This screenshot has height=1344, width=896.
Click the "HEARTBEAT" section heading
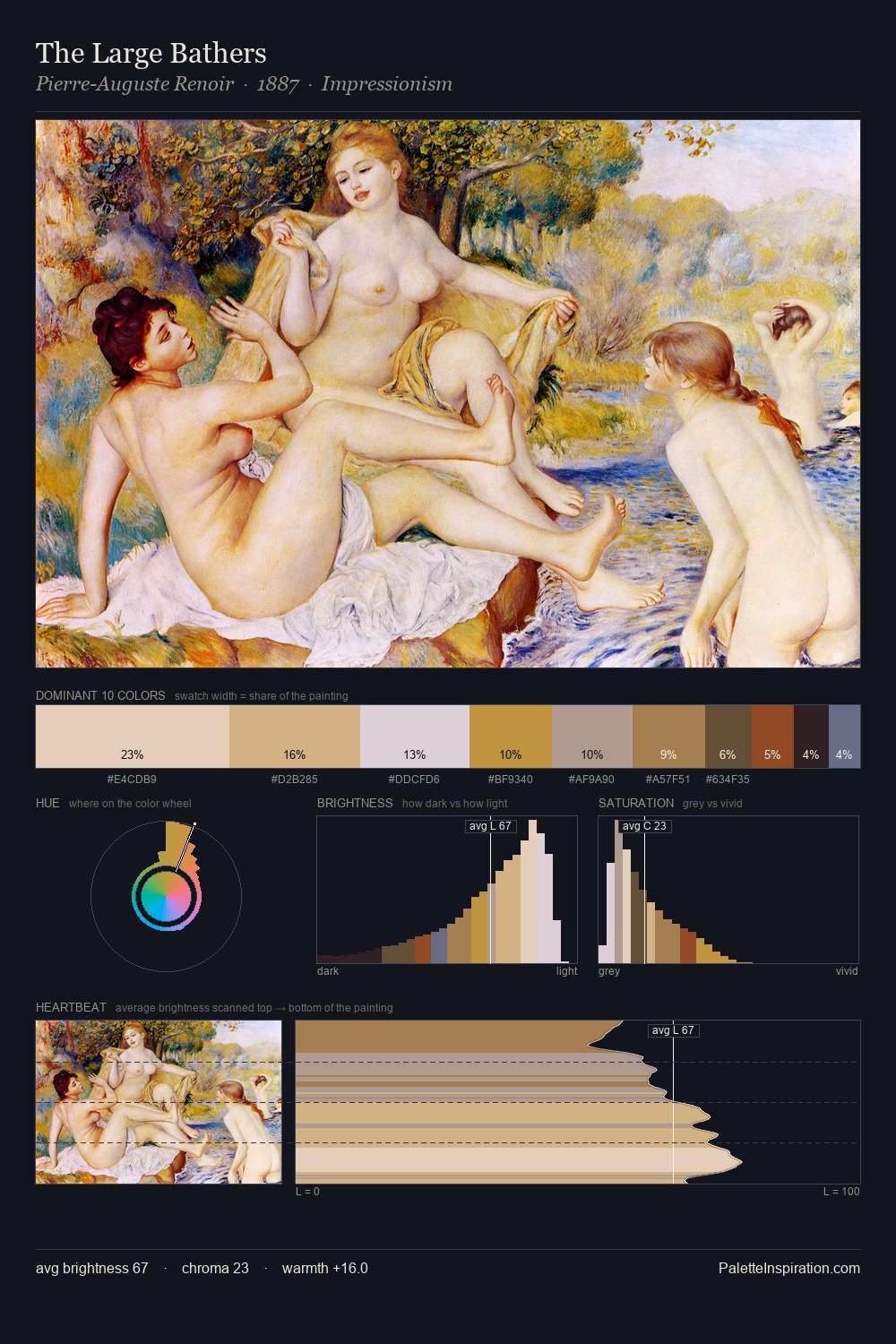(71, 1007)
